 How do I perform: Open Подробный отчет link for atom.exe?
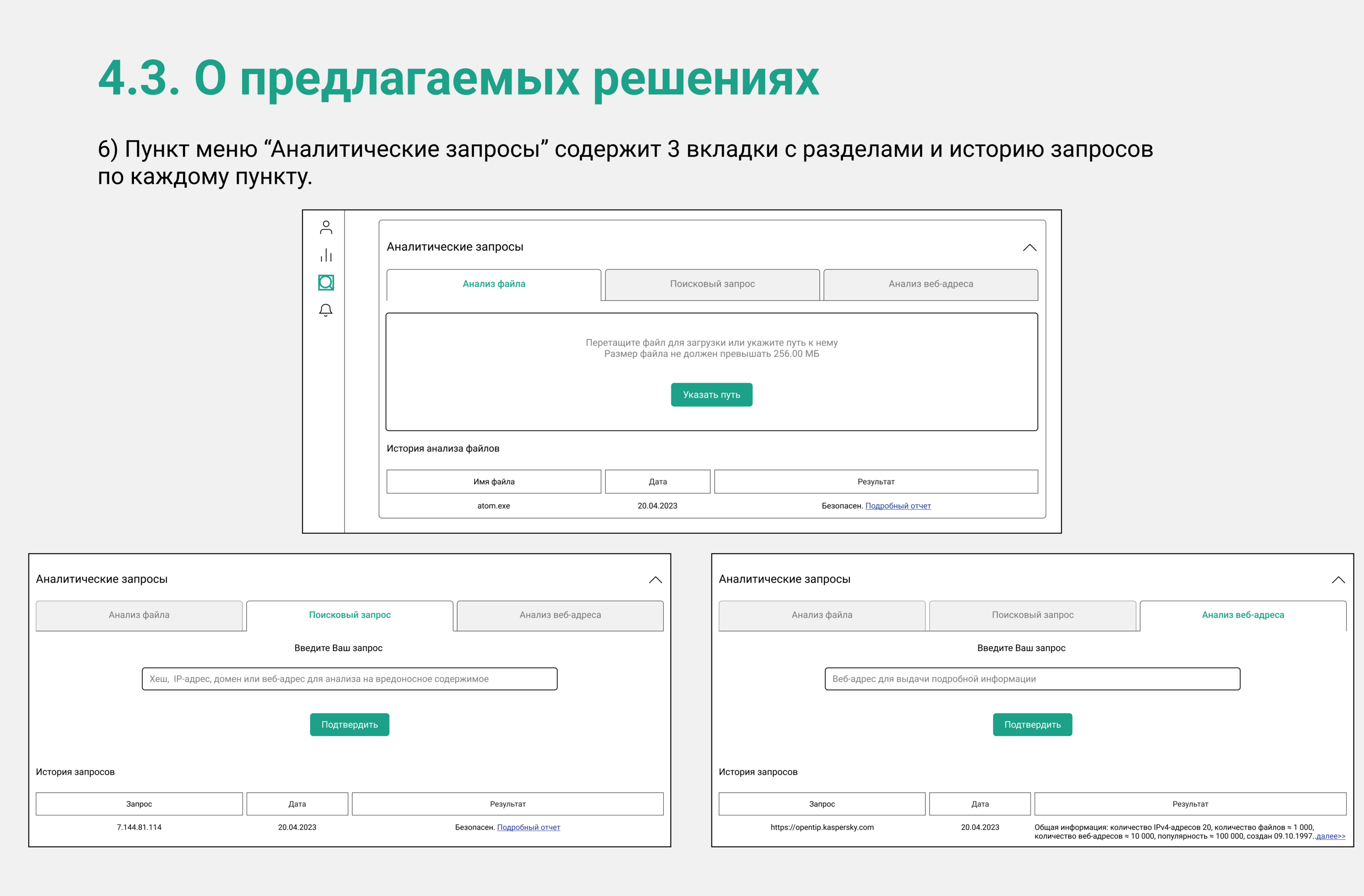pos(898,506)
